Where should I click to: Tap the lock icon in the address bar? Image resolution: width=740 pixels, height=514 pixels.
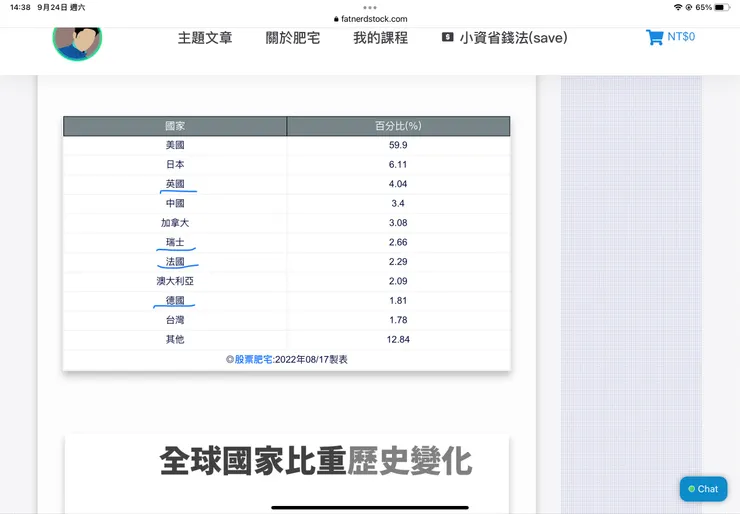pyautogui.click(x=336, y=19)
